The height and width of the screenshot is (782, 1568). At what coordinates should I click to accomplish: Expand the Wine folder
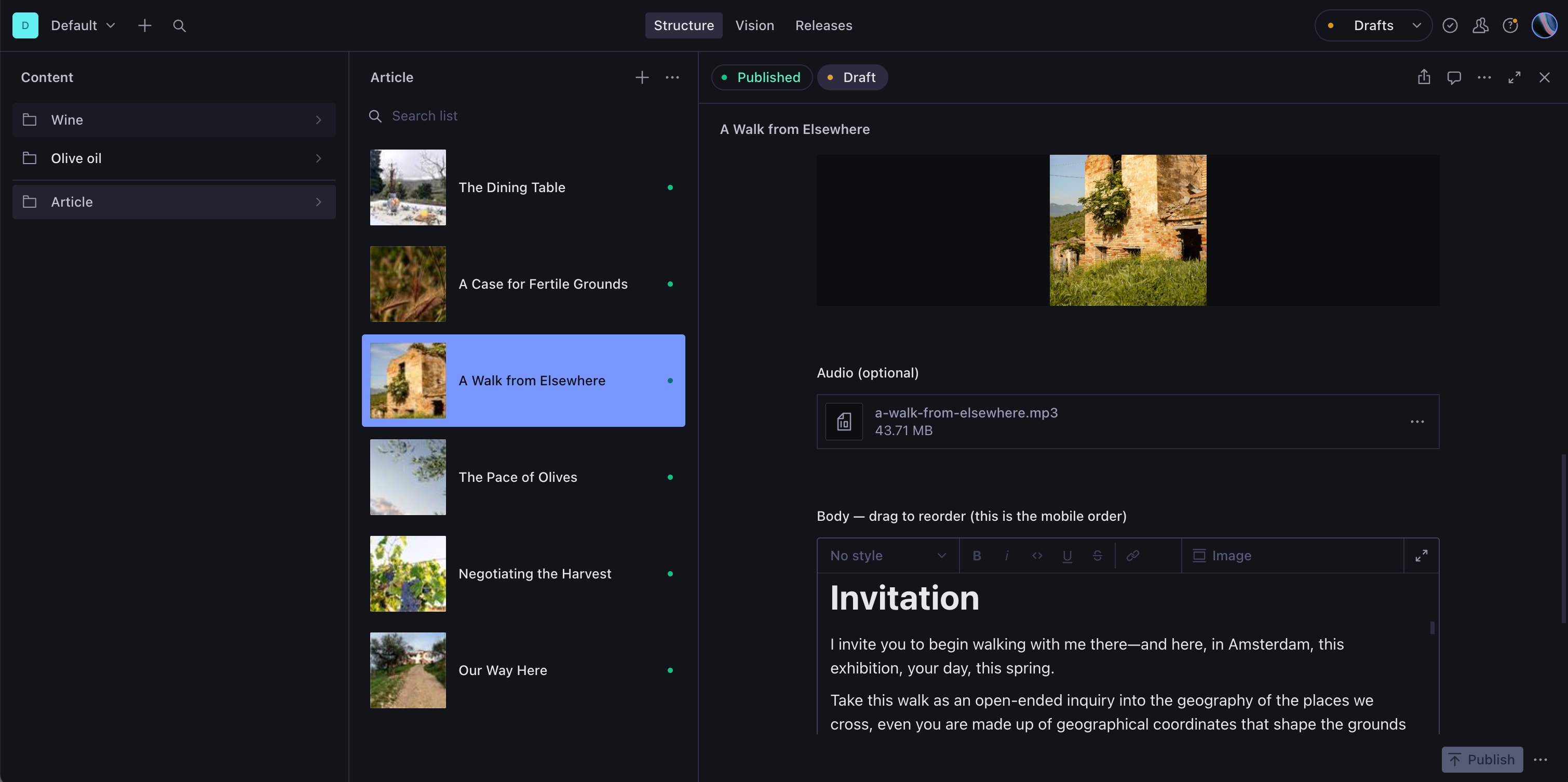[x=174, y=120]
